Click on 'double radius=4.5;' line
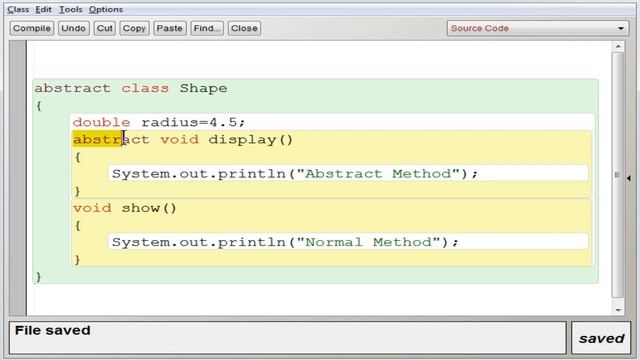This screenshot has height=360, width=640. click(x=159, y=122)
